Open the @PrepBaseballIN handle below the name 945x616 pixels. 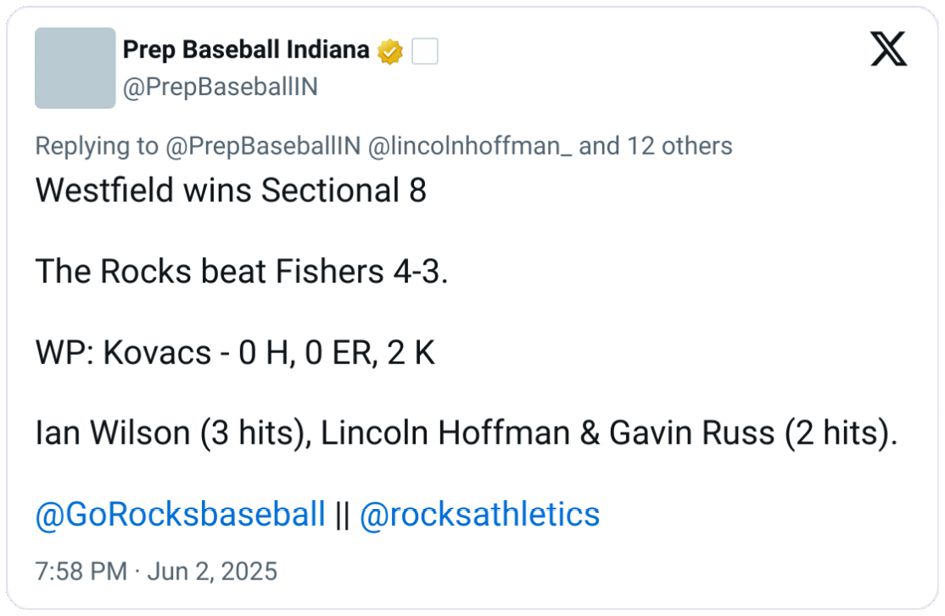click(x=220, y=87)
